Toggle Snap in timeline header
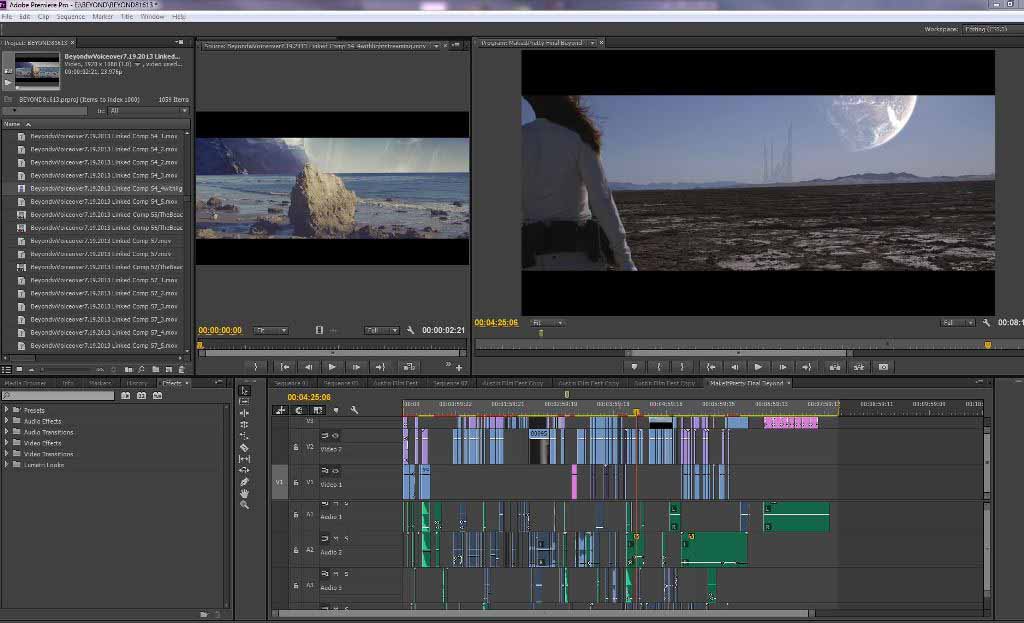This screenshot has height=623, width=1024. pos(299,410)
